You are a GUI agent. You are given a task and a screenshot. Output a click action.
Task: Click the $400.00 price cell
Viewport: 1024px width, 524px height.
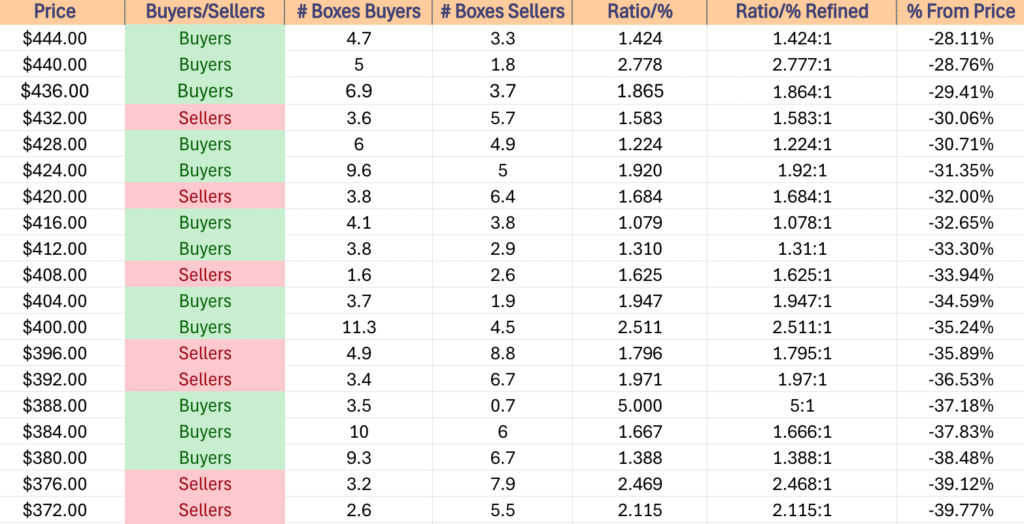[x=55, y=327]
